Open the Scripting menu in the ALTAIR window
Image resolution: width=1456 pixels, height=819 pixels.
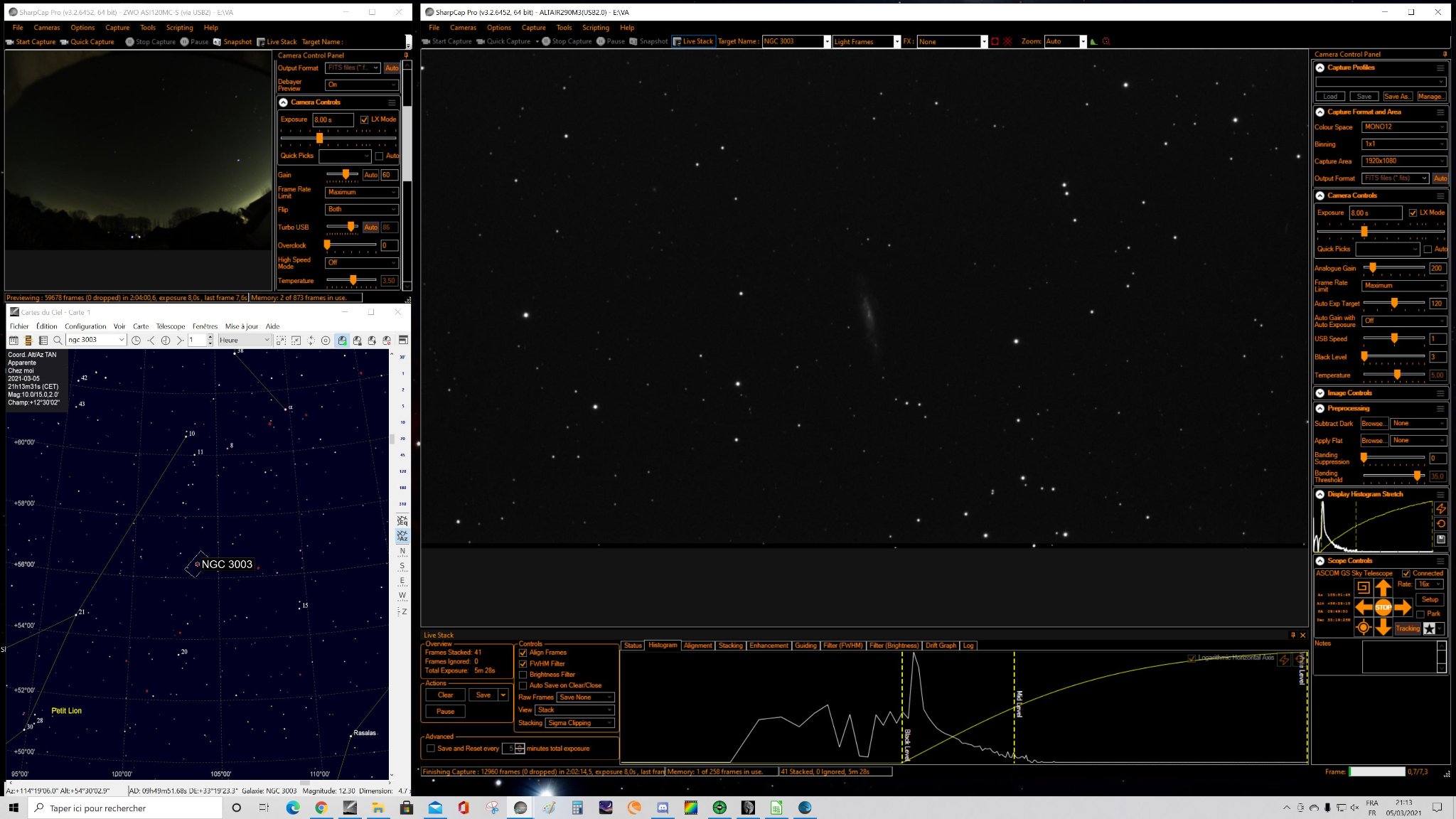pyautogui.click(x=596, y=28)
